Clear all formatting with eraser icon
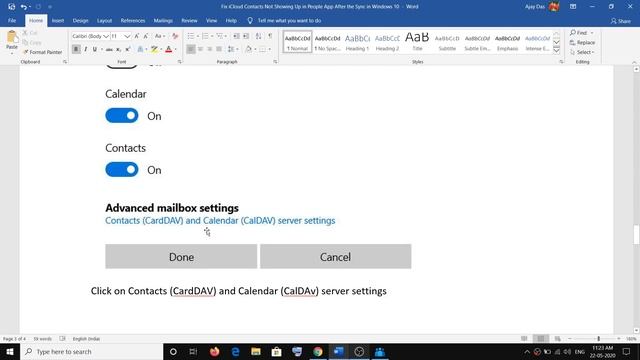The width and height of the screenshot is (640, 360). 175,36
